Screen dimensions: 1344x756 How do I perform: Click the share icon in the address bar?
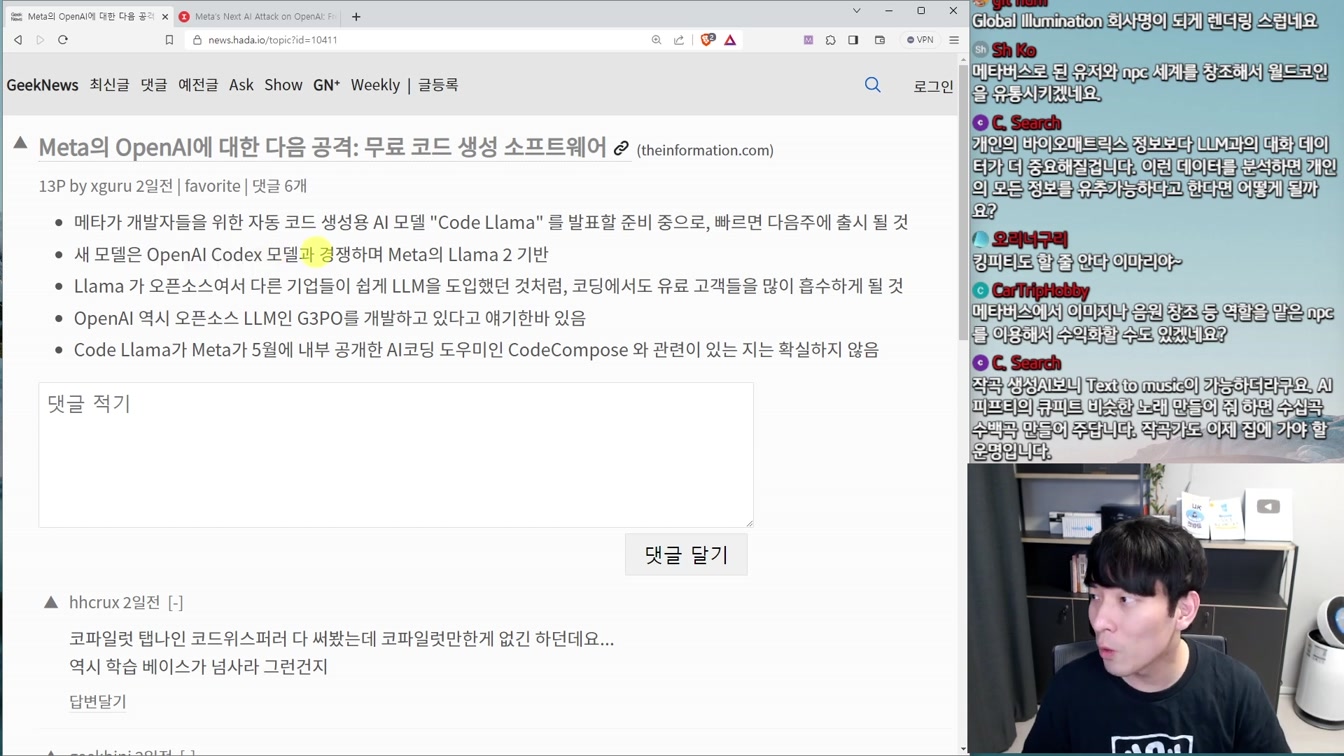pyautogui.click(x=679, y=40)
